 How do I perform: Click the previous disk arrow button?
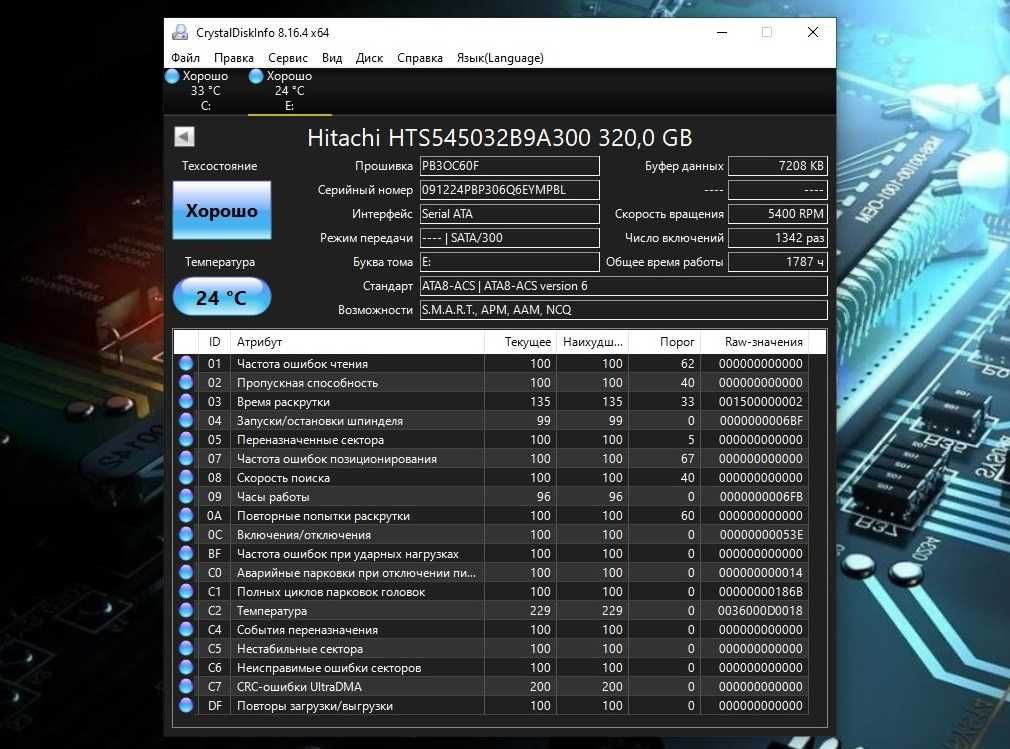(184, 137)
